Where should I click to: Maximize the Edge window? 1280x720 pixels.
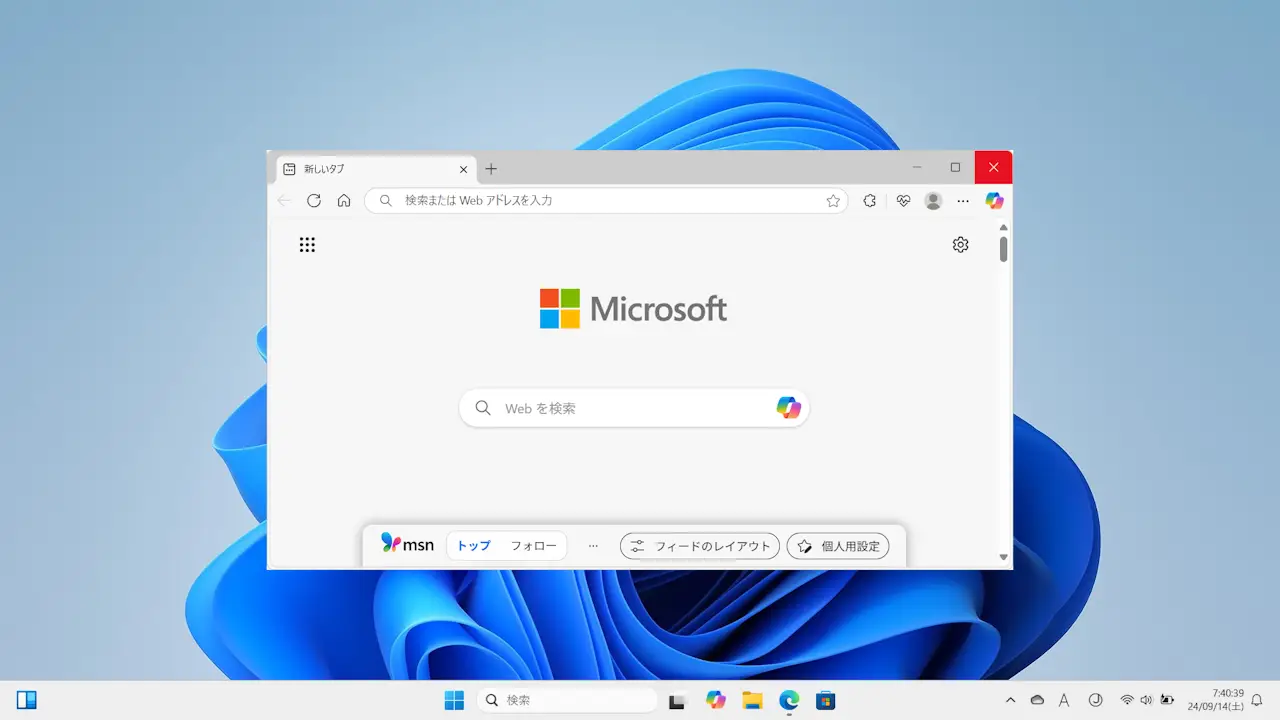(x=955, y=167)
